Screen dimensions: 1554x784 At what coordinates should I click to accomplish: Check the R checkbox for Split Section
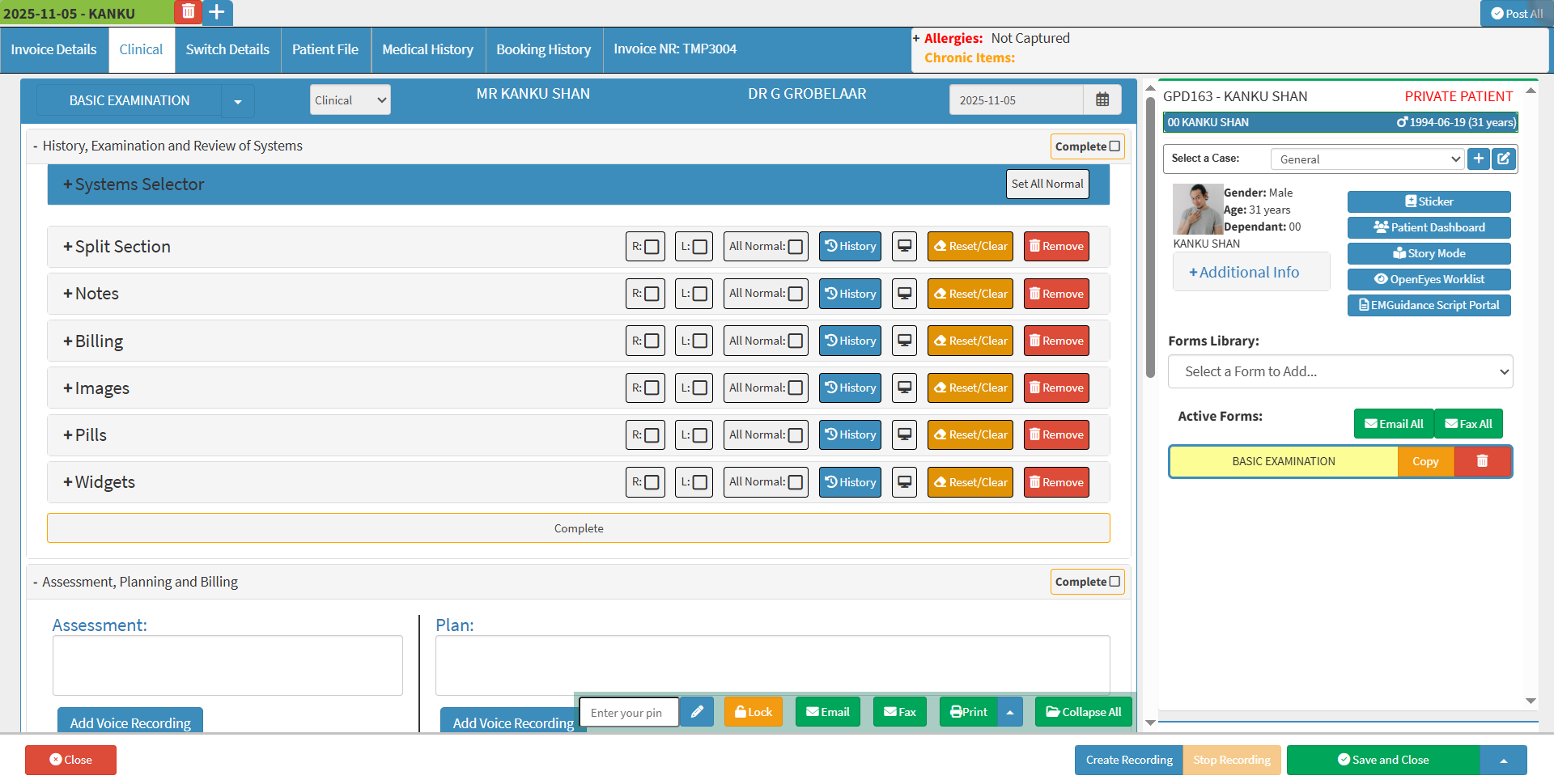652,247
